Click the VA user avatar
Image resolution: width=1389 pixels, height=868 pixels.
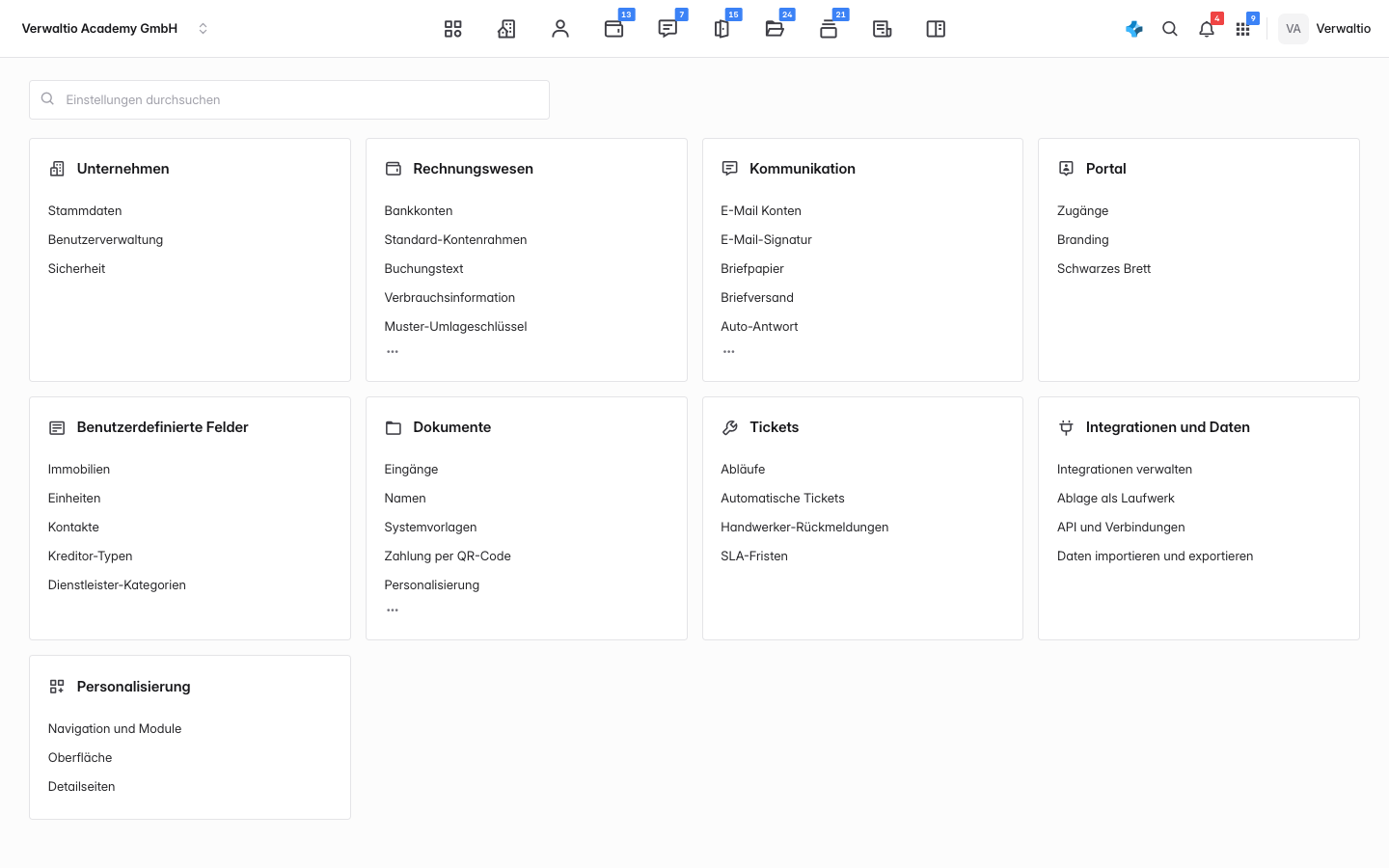pyautogui.click(x=1294, y=29)
